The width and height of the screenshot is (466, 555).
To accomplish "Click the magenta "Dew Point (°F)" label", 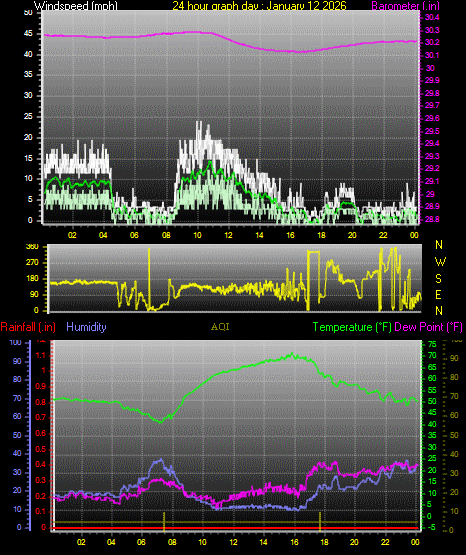I will click(428, 327).
